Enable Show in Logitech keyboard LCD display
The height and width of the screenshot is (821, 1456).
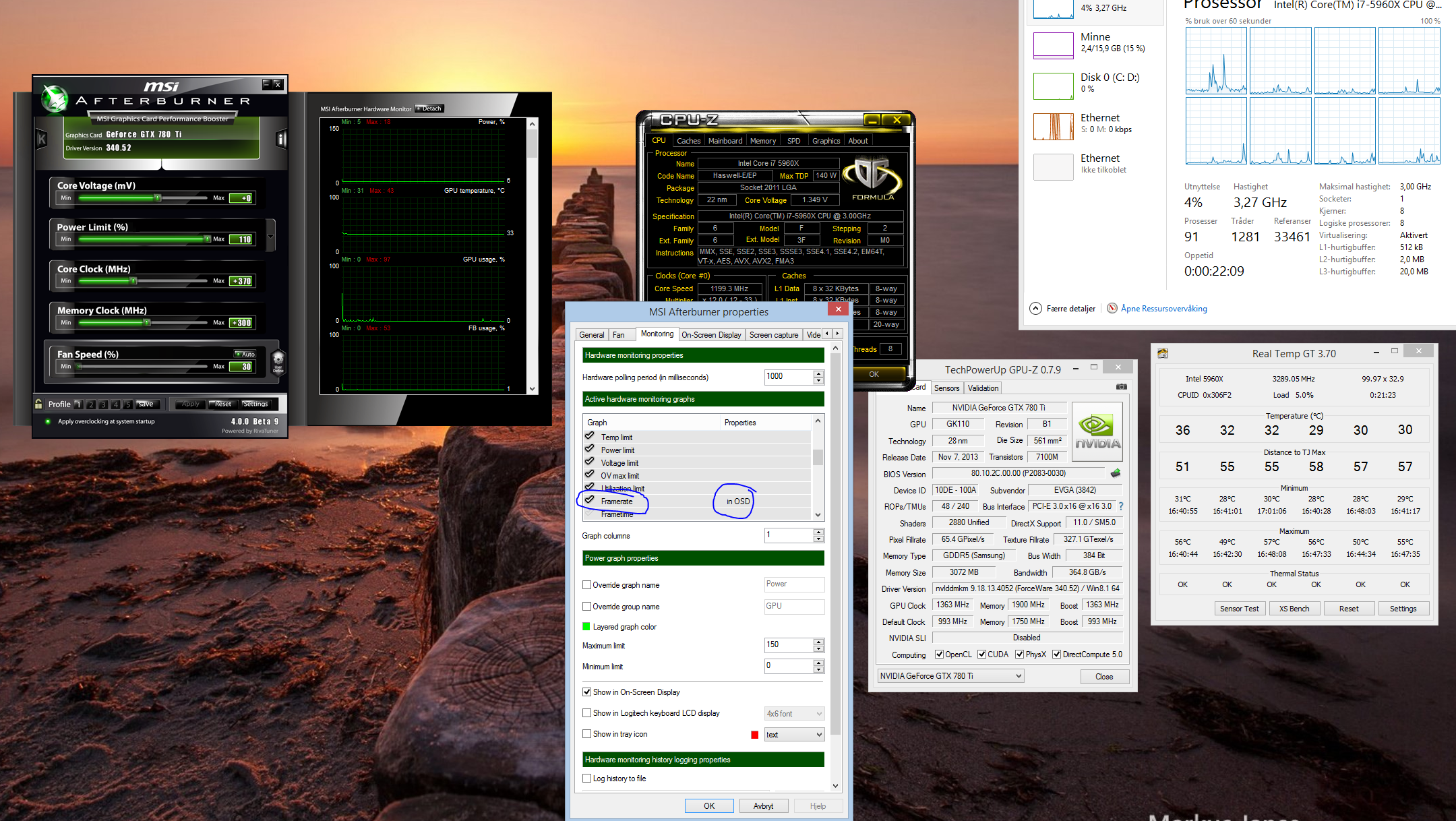(x=587, y=712)
